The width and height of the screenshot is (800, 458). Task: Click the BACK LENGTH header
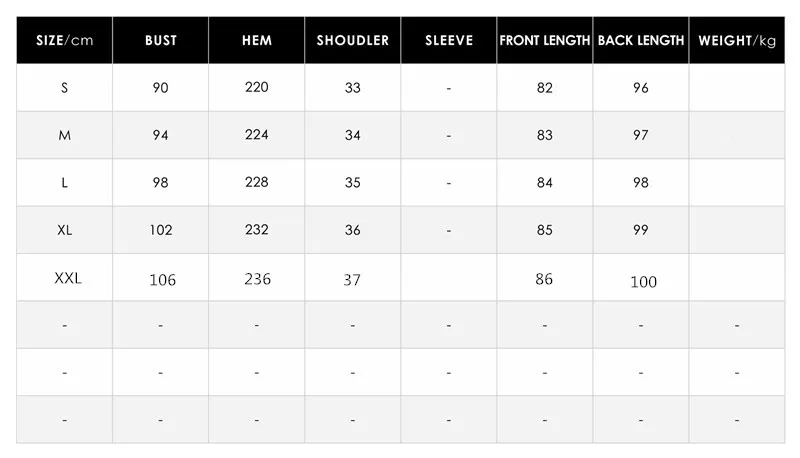click(x=641, y=40)
